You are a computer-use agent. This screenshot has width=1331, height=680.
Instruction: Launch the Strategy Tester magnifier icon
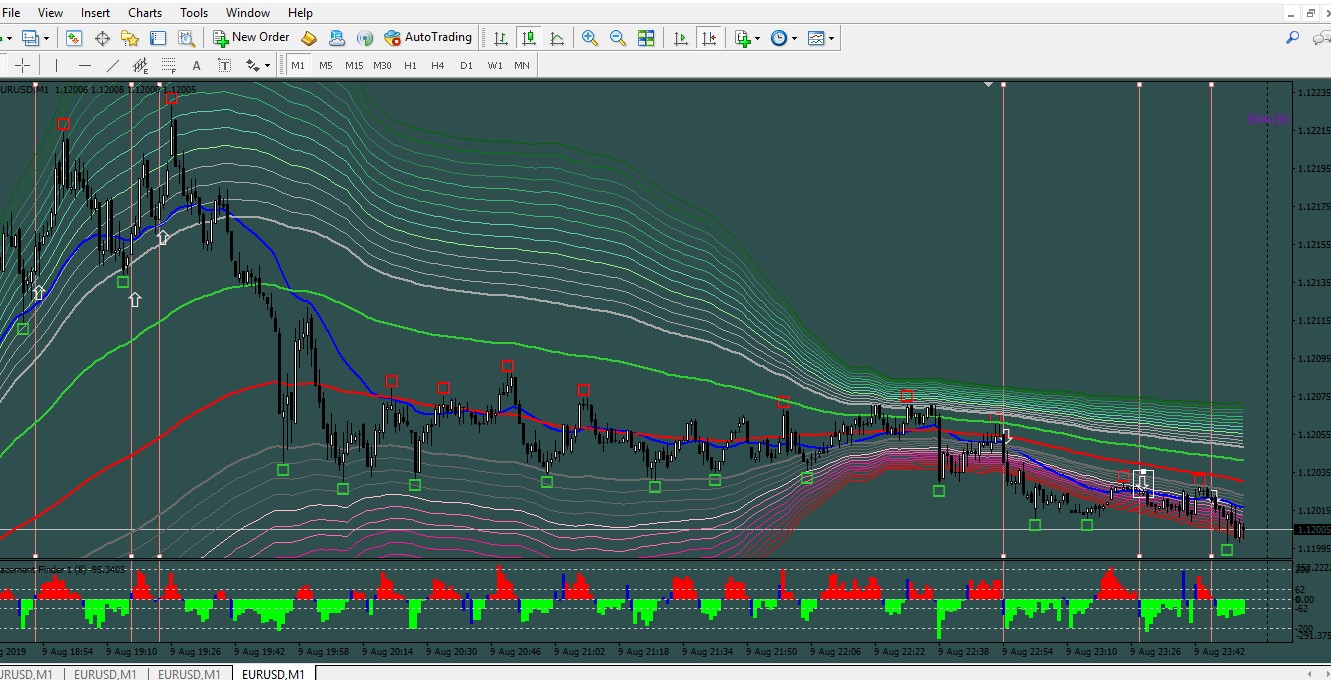pos(186,38)
